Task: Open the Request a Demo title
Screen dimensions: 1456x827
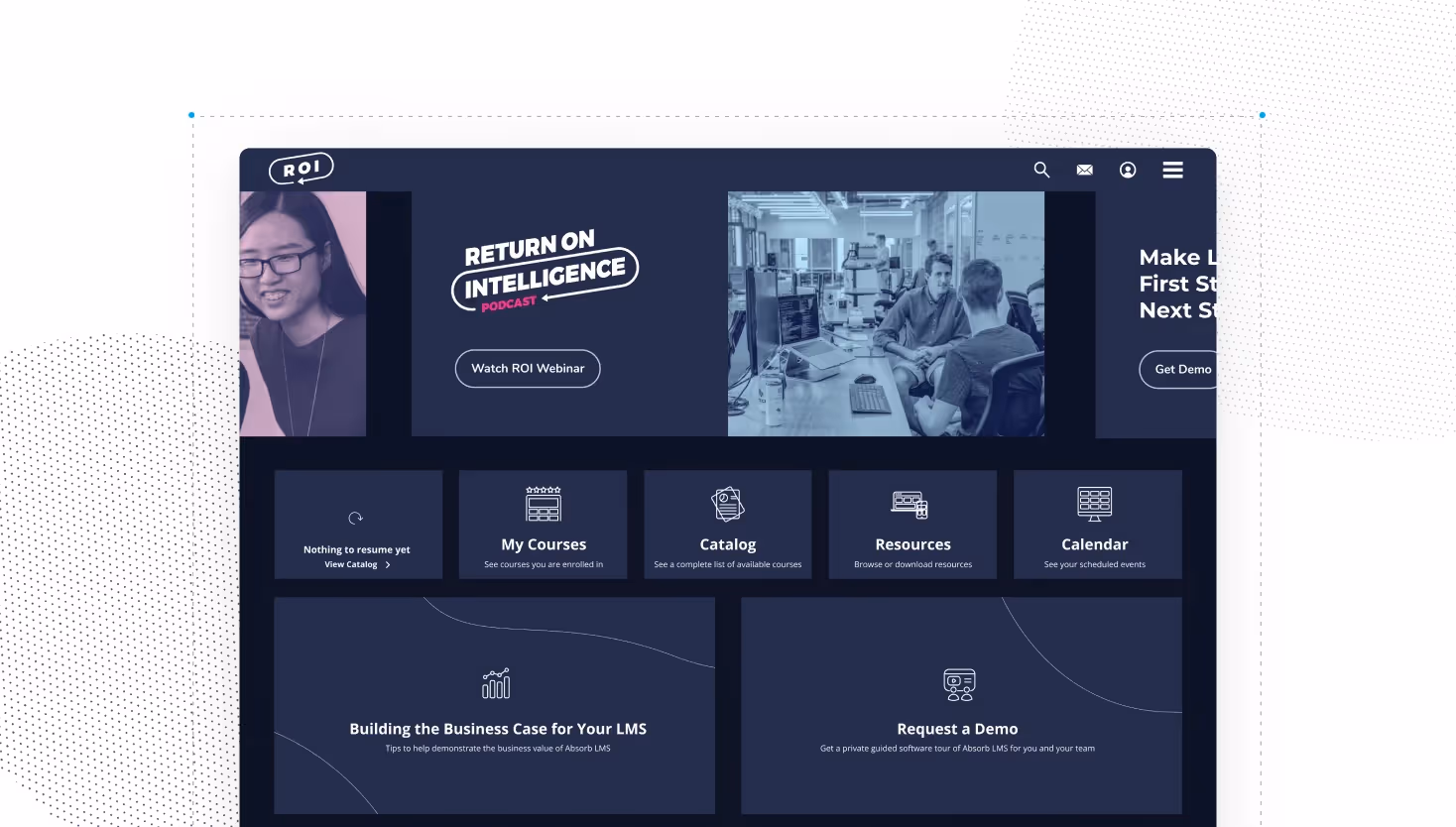Action: click(957, 729)
